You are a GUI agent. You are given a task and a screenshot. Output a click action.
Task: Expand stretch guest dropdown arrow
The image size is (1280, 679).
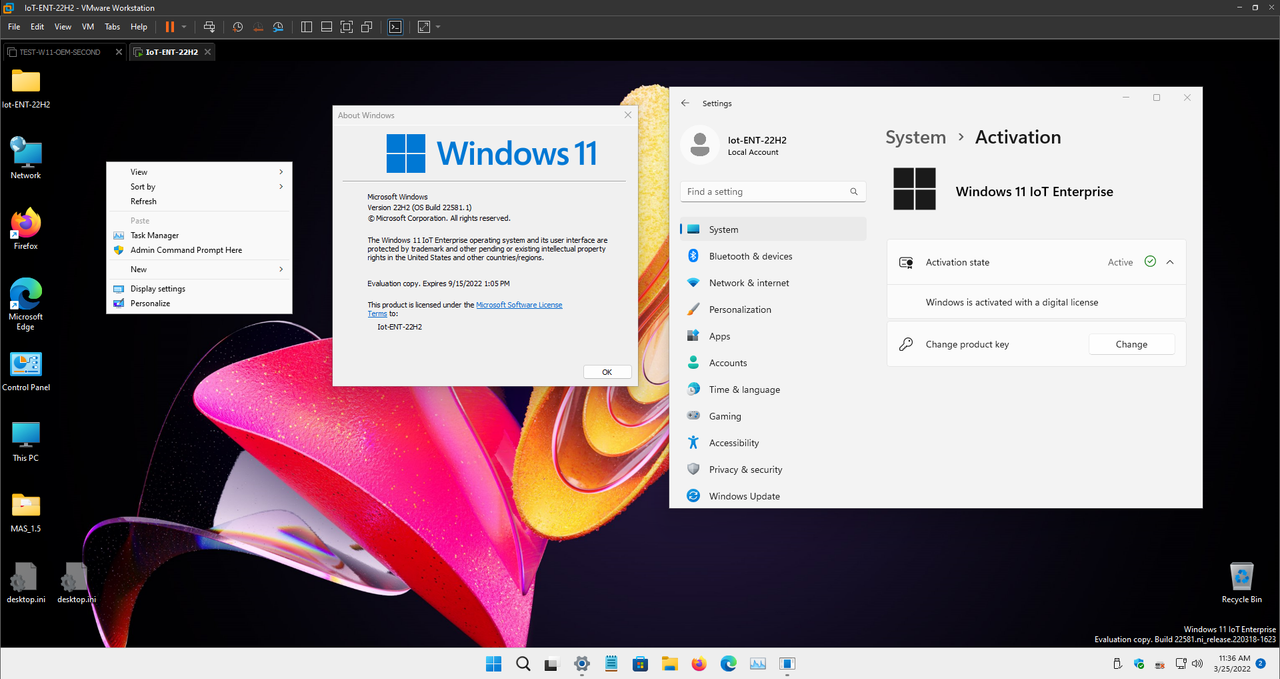coord(438,27)
